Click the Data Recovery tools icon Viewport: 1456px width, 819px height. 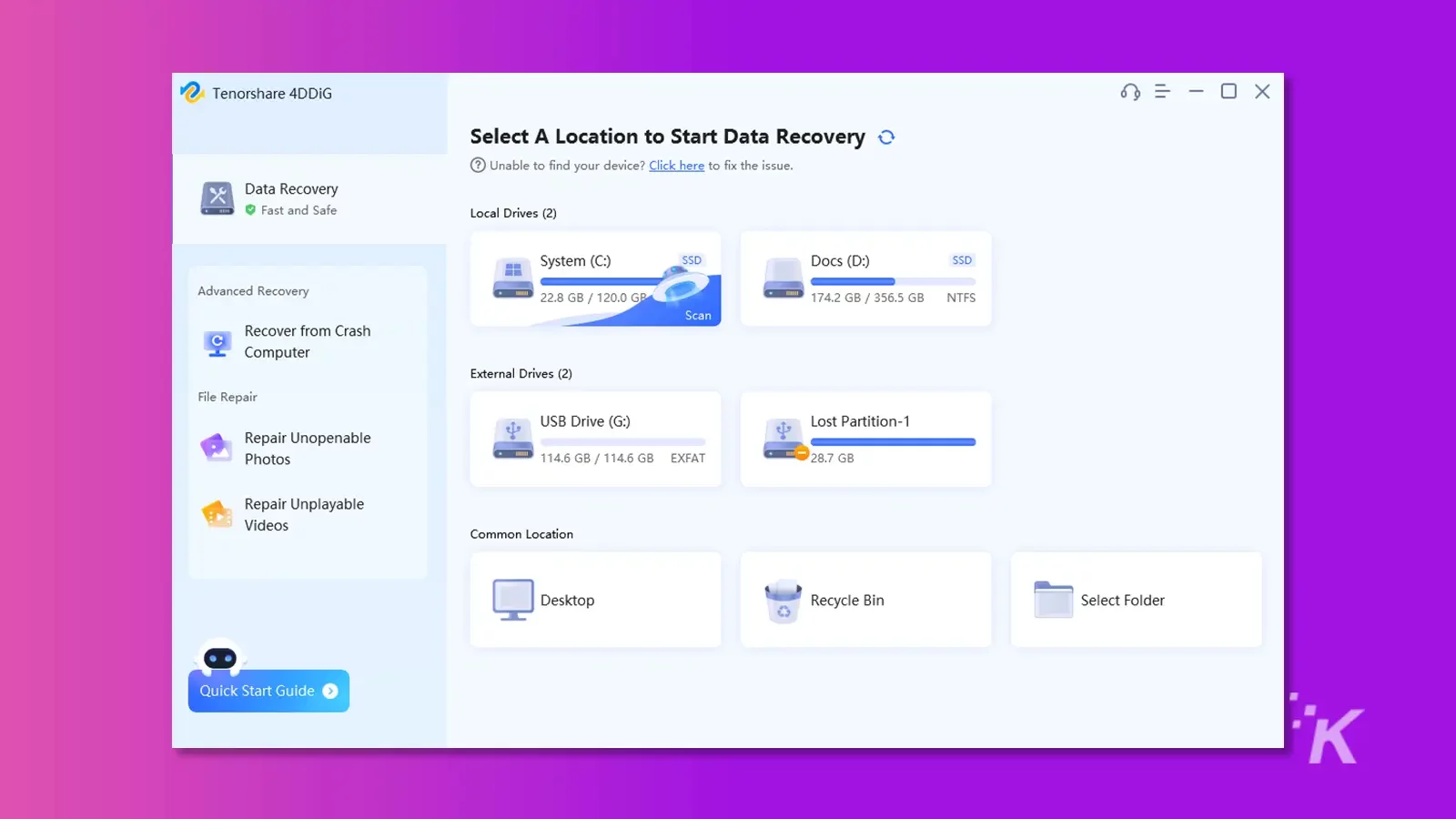(x=217, y=198)
